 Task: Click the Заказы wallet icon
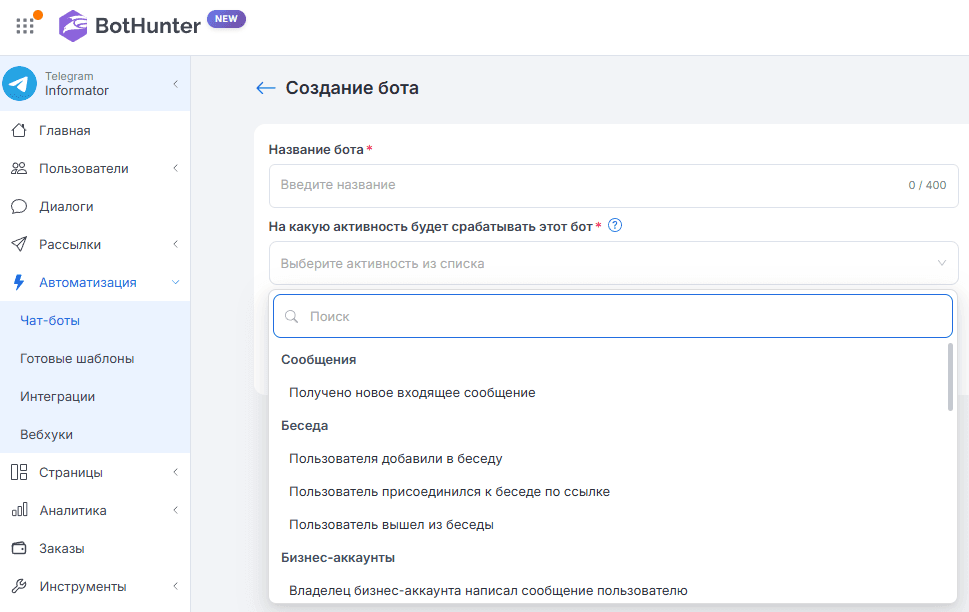[19, 548]
